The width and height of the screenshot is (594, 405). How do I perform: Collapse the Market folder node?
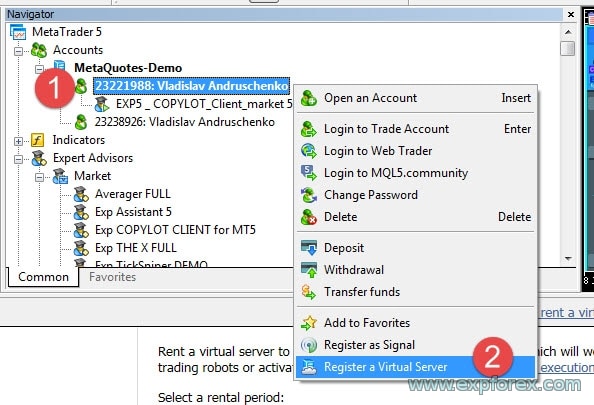click(x=39, y=177)
